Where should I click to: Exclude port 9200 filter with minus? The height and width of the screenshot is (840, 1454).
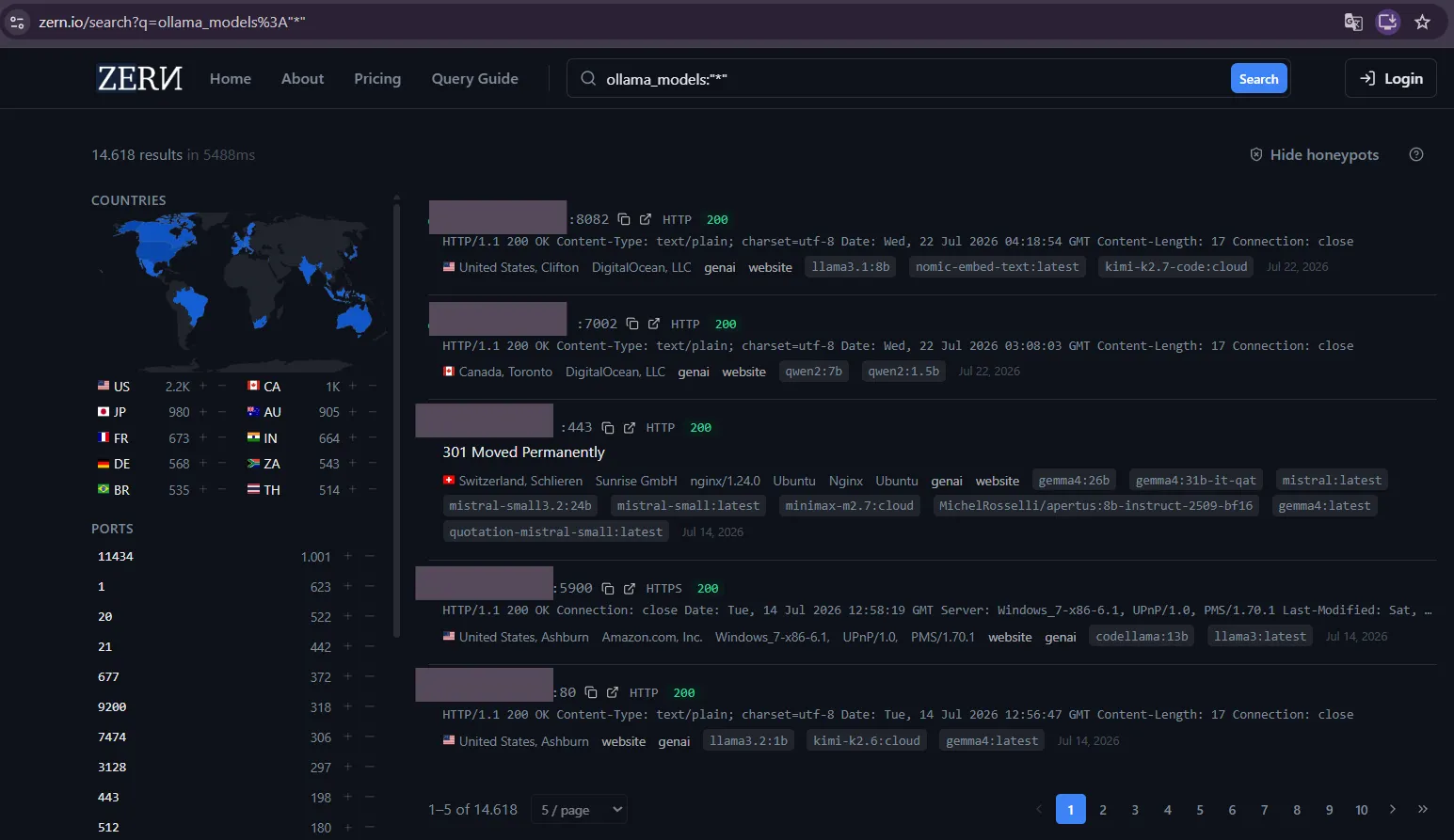click(370, 706)
